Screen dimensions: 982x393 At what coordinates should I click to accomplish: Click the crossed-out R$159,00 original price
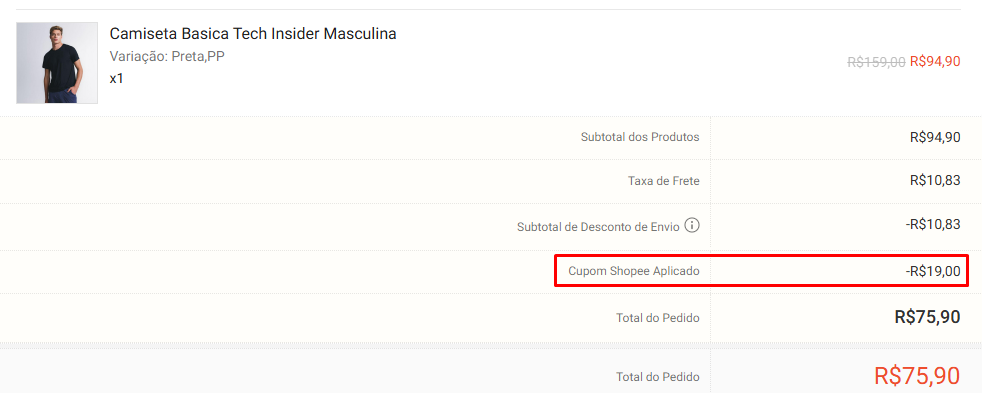pos(876,62)
